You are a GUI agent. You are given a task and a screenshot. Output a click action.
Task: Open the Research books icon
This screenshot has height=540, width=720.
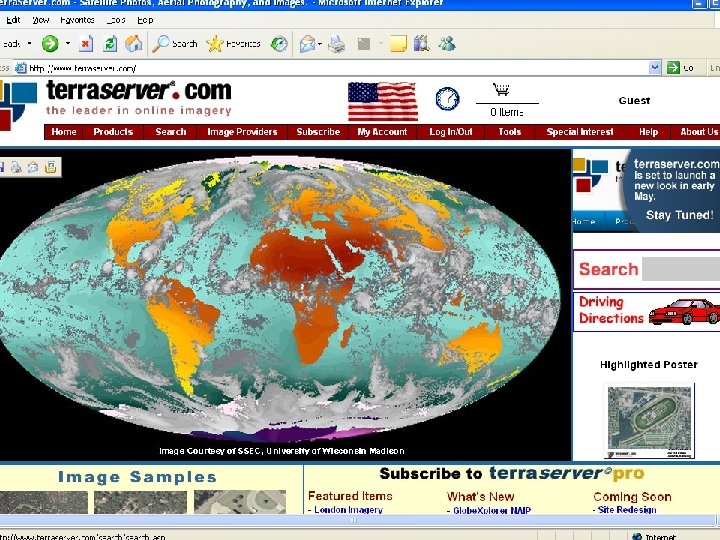(x=422, y=44)
